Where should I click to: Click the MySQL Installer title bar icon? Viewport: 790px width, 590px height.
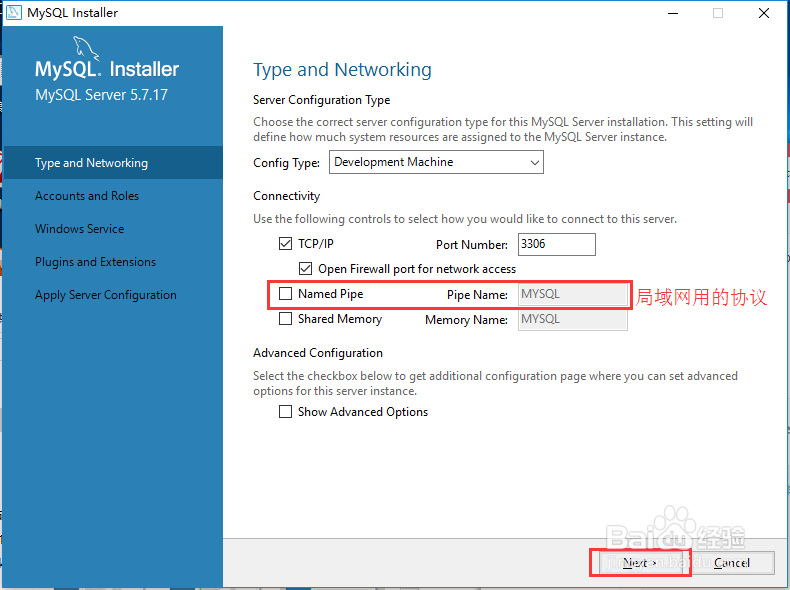[14, 13]
